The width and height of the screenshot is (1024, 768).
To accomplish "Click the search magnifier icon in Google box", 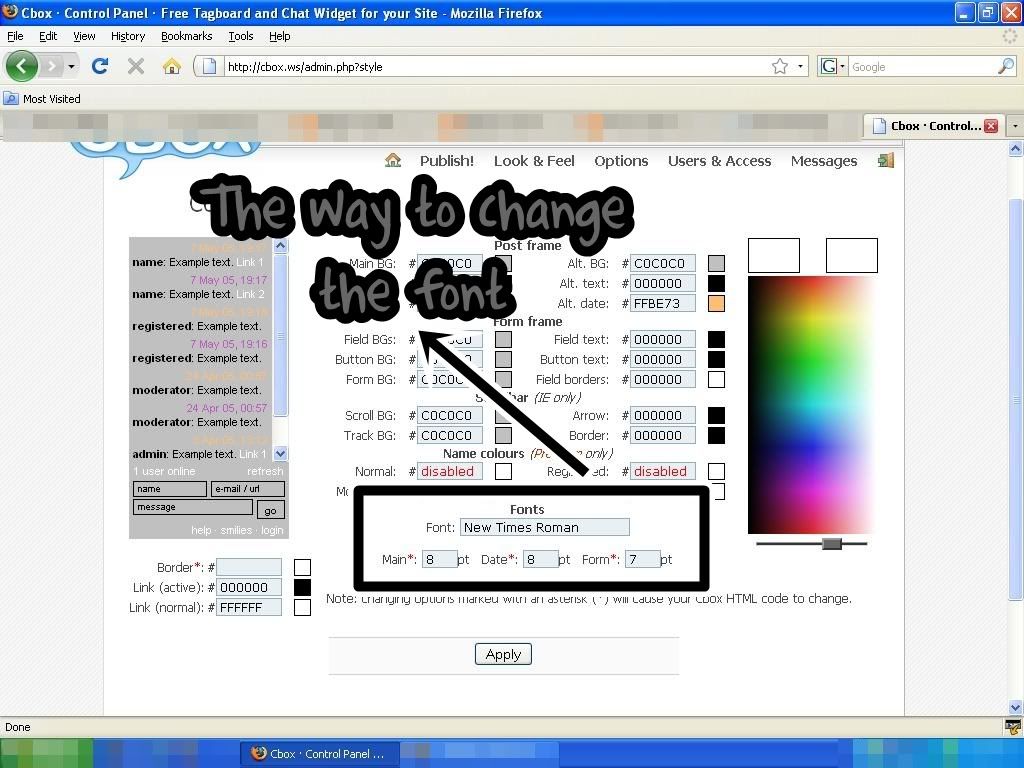I will (1005, 66).
